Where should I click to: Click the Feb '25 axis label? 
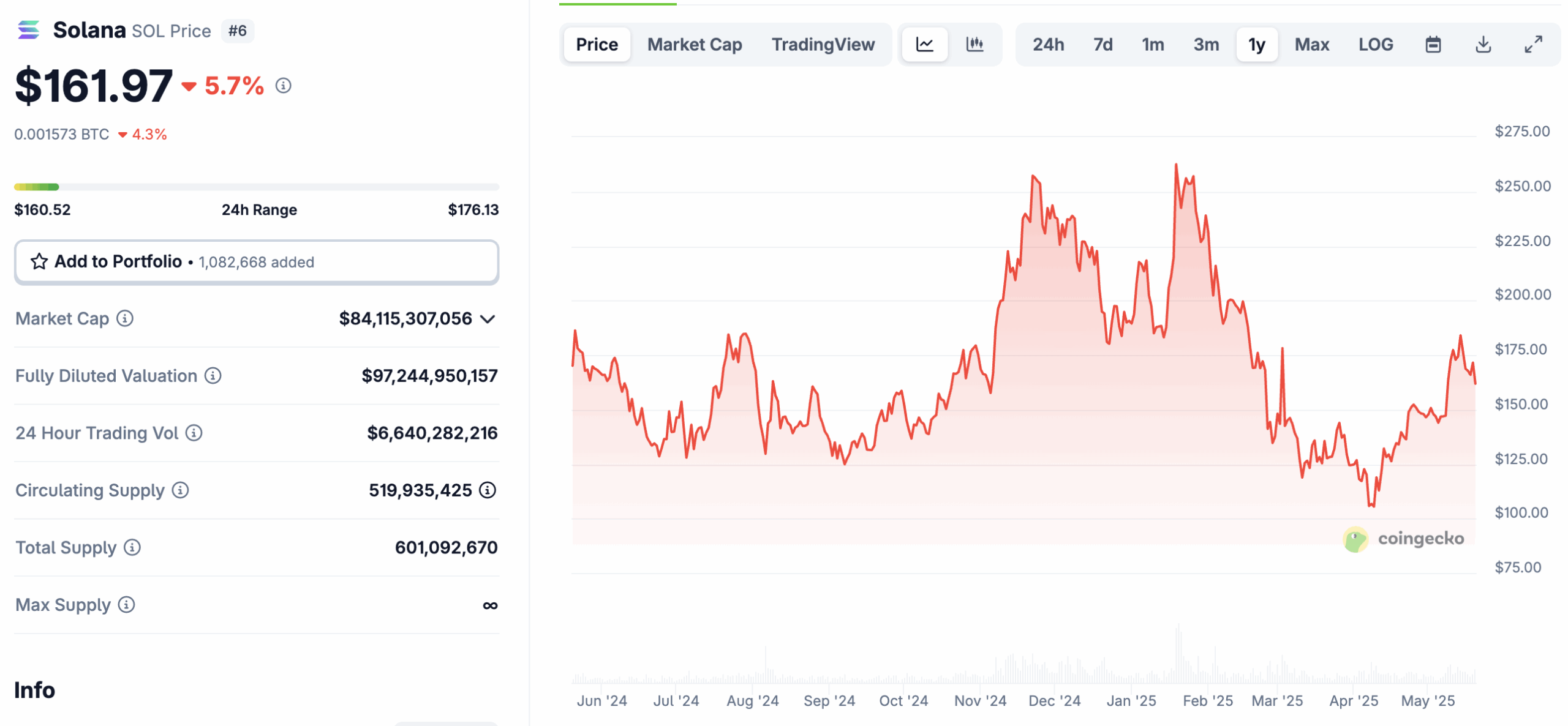coord(1208,701)
